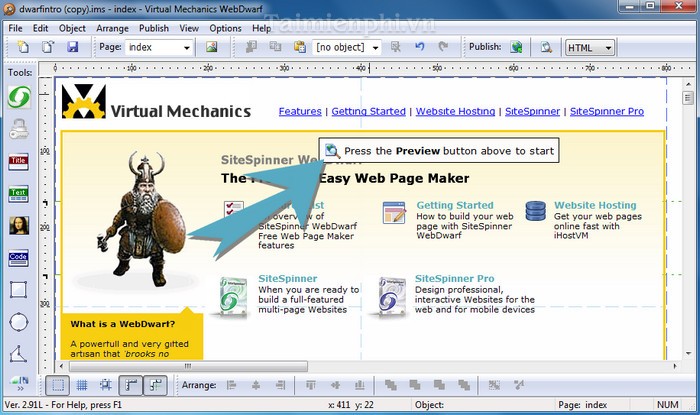Toggle the grid display button in bottom toolbar
This screenshot has height=415, width=700.
click(82, 385)
